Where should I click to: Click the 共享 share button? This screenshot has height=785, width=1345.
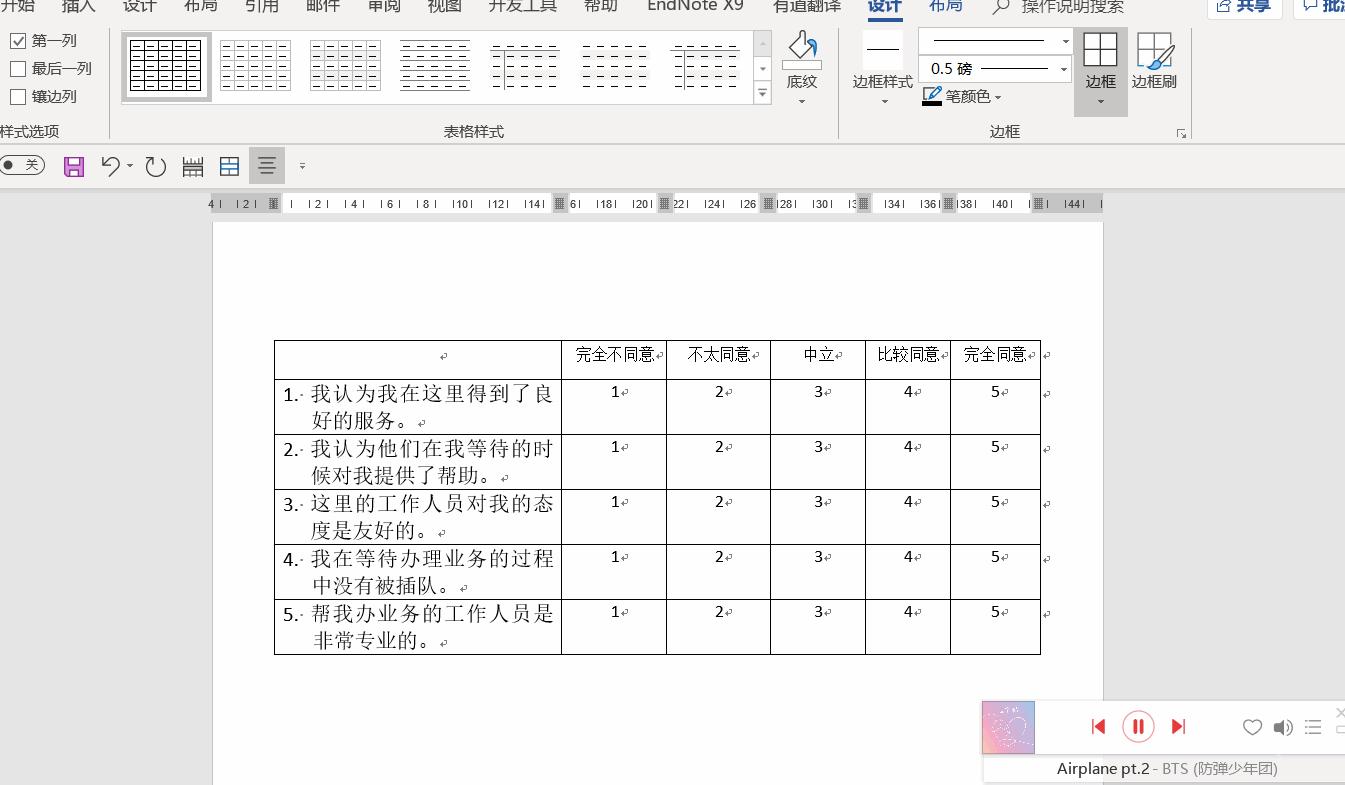click(x=1244, y=7)
